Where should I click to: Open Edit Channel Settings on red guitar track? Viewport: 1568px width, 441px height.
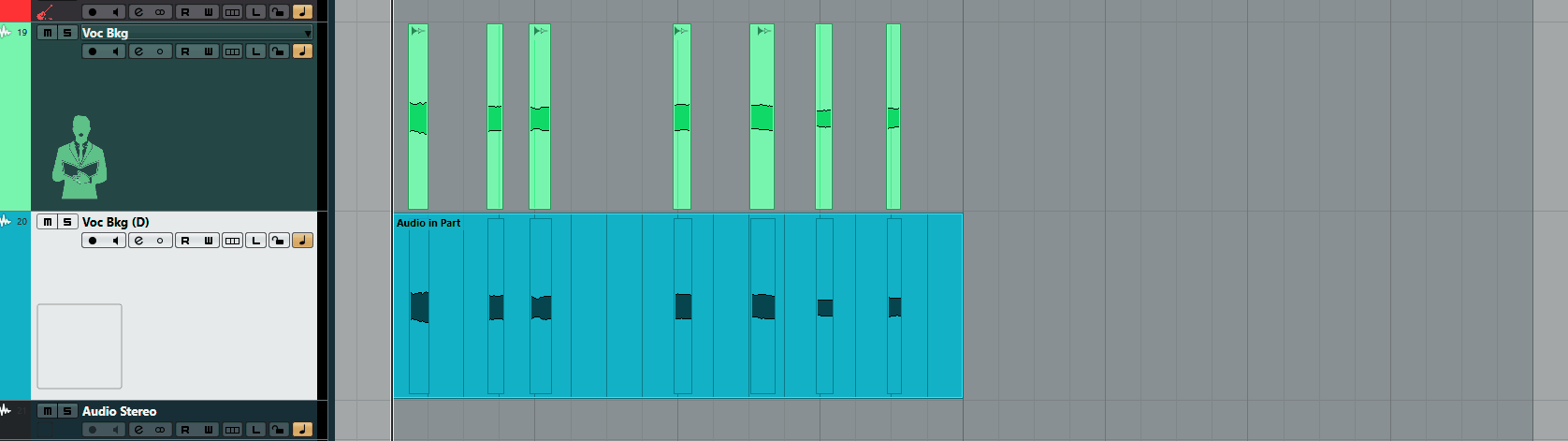click(139, 12)
